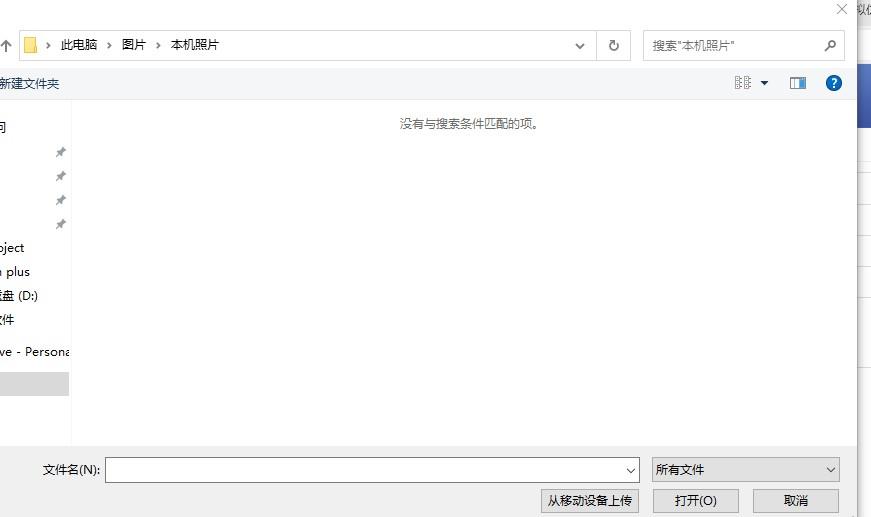This screenshot has height=517, width=871.
Task: Refresh the 本机照片 folder view
Action: click(x=613, y=45)
